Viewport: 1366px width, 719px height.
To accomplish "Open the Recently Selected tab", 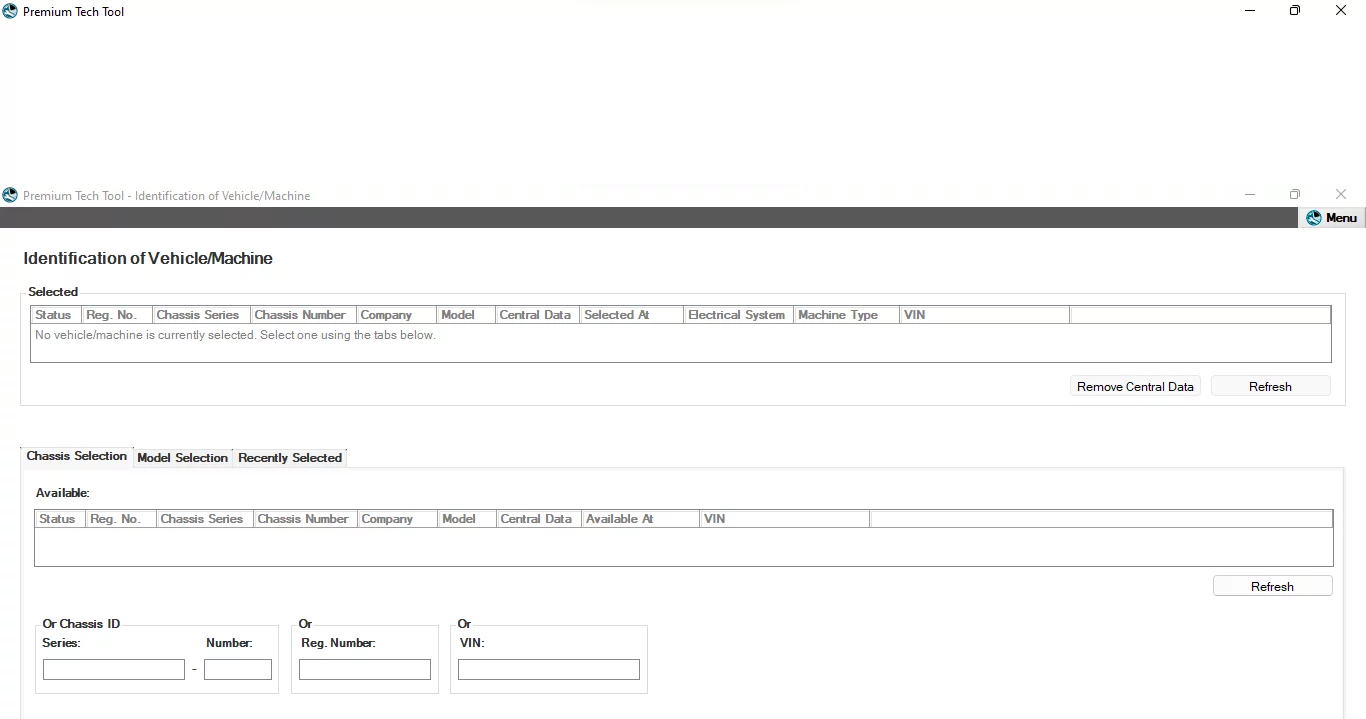I will (x=290, y=458).
